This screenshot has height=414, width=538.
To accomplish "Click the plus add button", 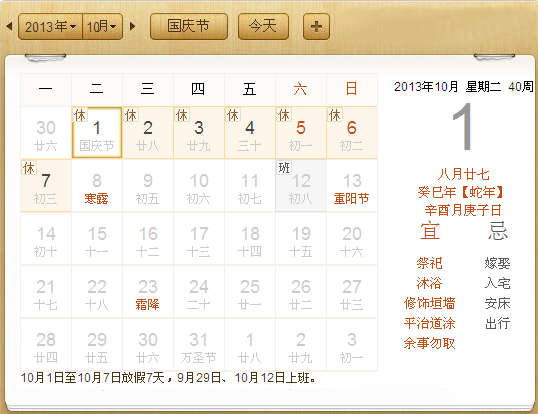I will (316, 26).
